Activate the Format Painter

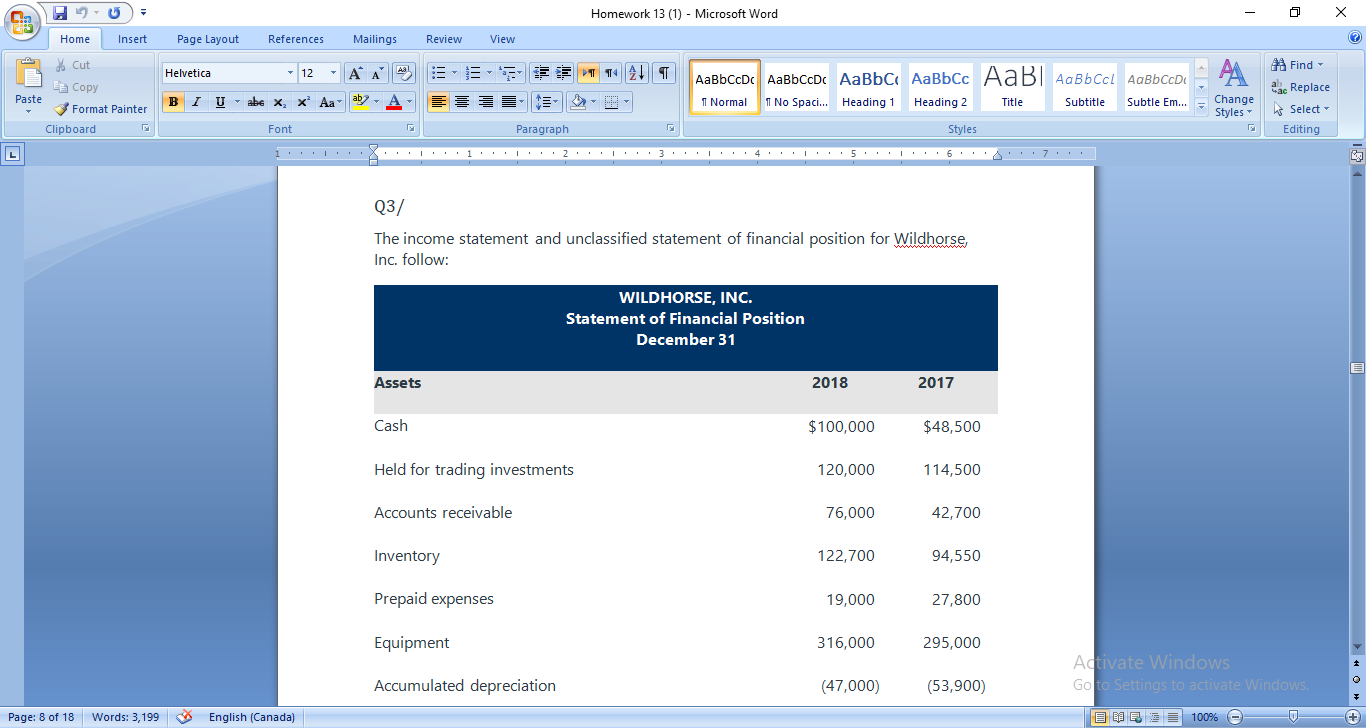pyautogui.click(x=100, y=108)
